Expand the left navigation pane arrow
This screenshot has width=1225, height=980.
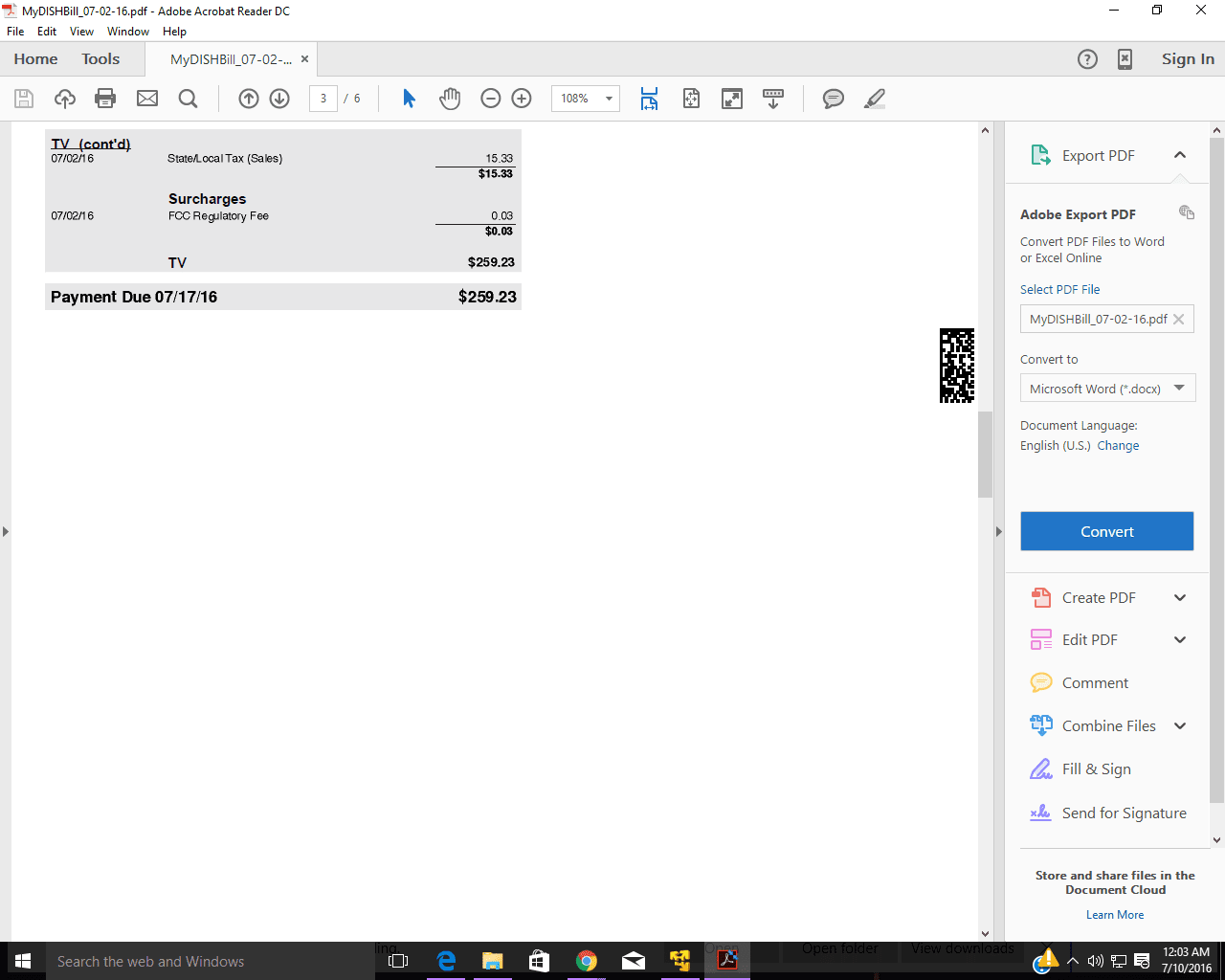[6, 531]
